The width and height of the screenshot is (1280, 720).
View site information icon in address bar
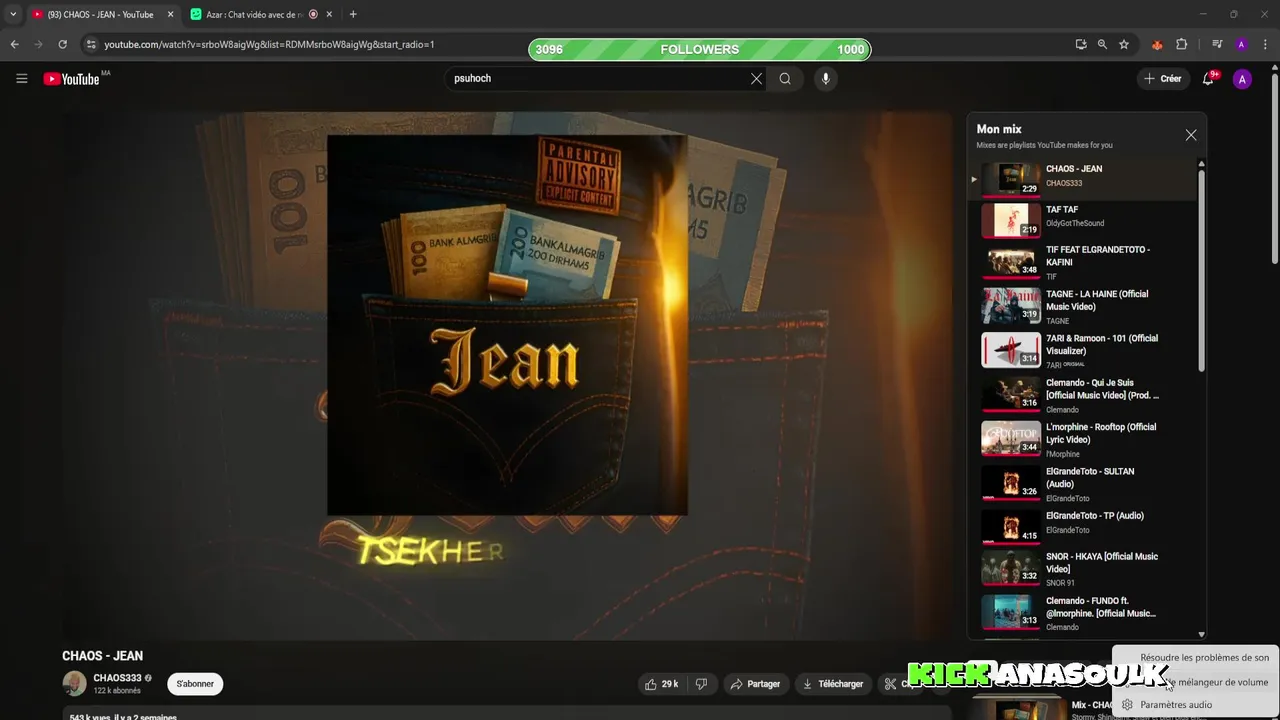coord(91,44)
